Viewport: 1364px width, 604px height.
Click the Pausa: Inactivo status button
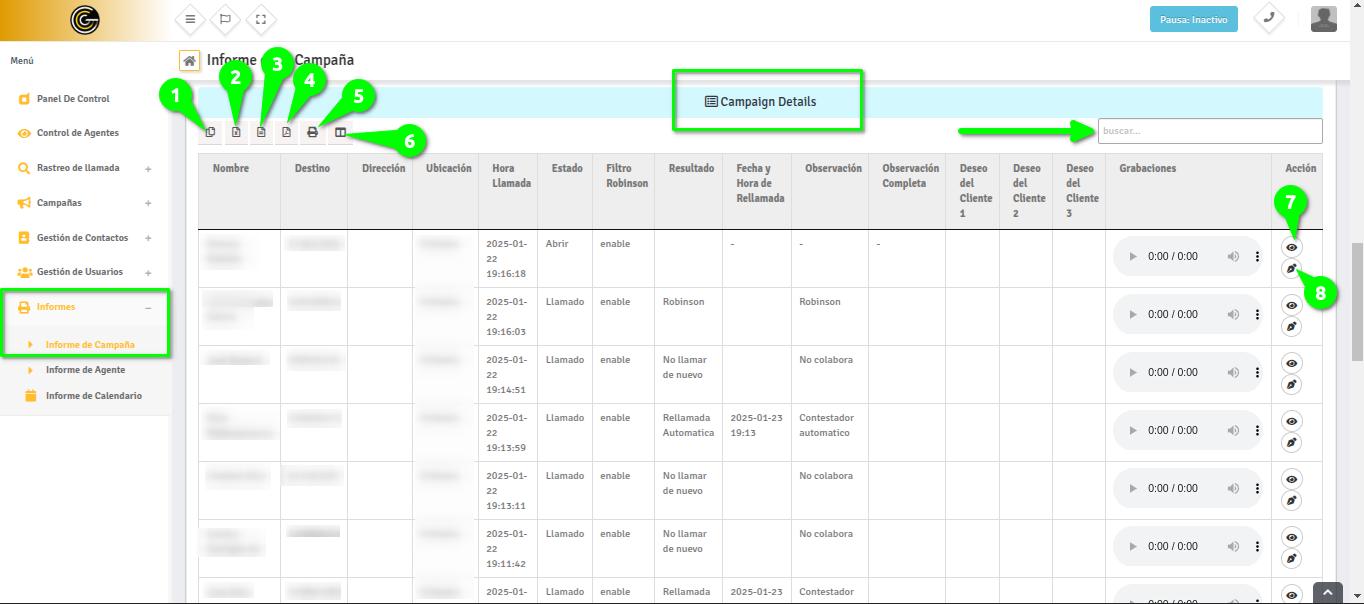click(1193, 20)
